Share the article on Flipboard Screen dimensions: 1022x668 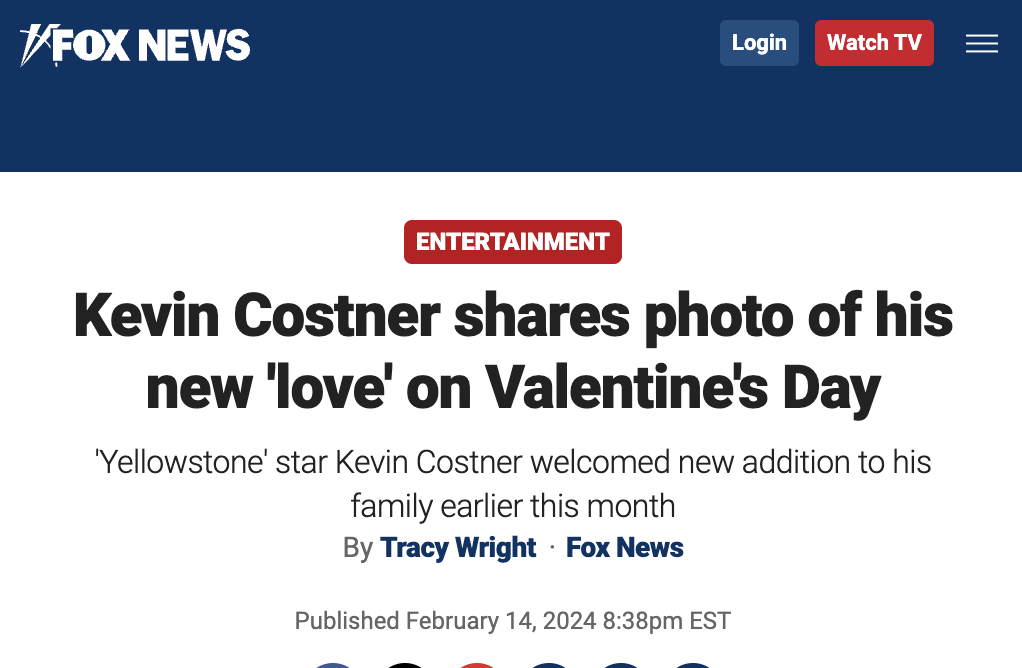[x=477, y=664]
